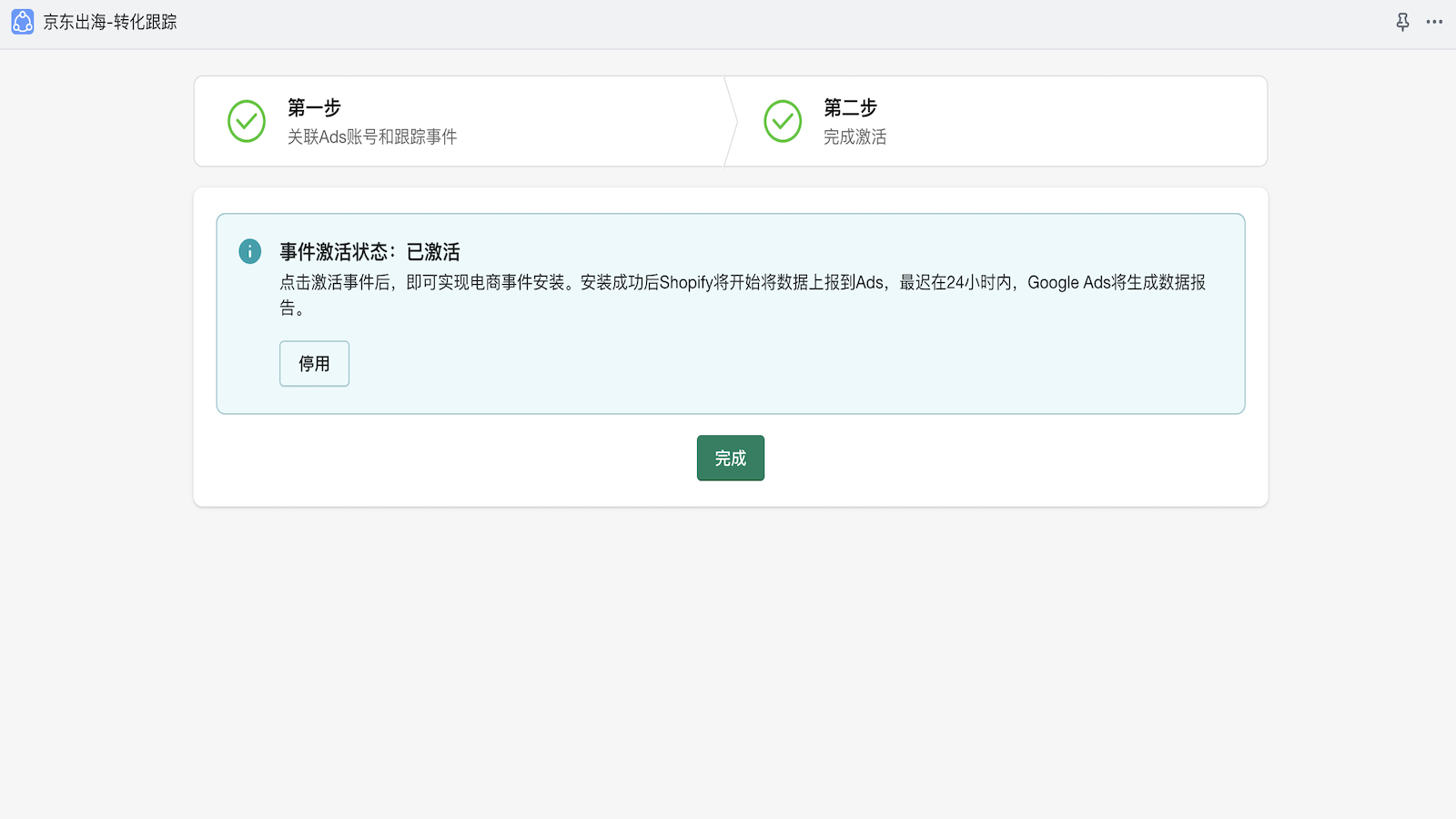This screenshot has height=819, width=1456.
Task: Click the activation description paragraph starting 点击激活事件后
Action: click(x=743, y=295)
